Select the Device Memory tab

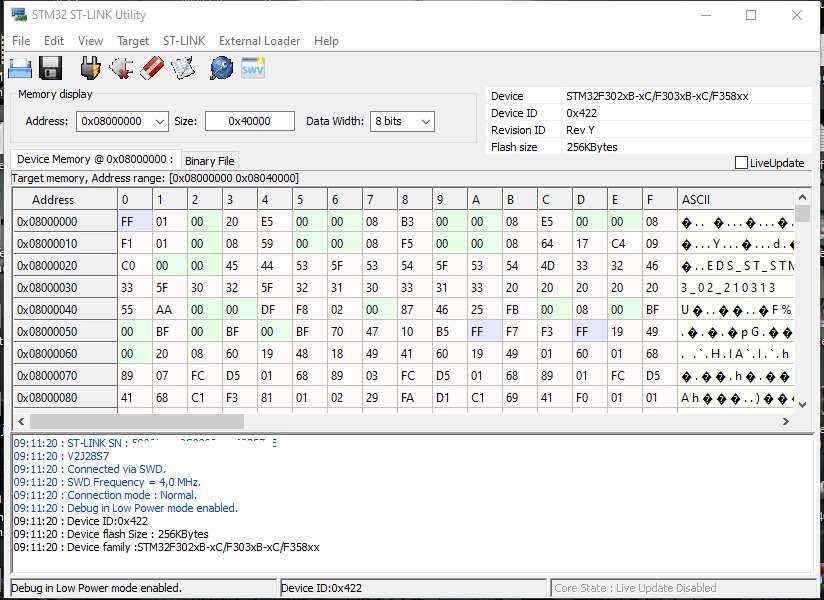95,160
